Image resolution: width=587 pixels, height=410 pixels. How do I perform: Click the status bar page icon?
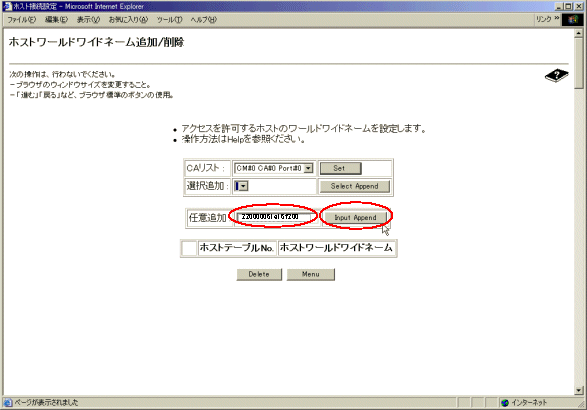pyautogui.click(x=7, y=403)
